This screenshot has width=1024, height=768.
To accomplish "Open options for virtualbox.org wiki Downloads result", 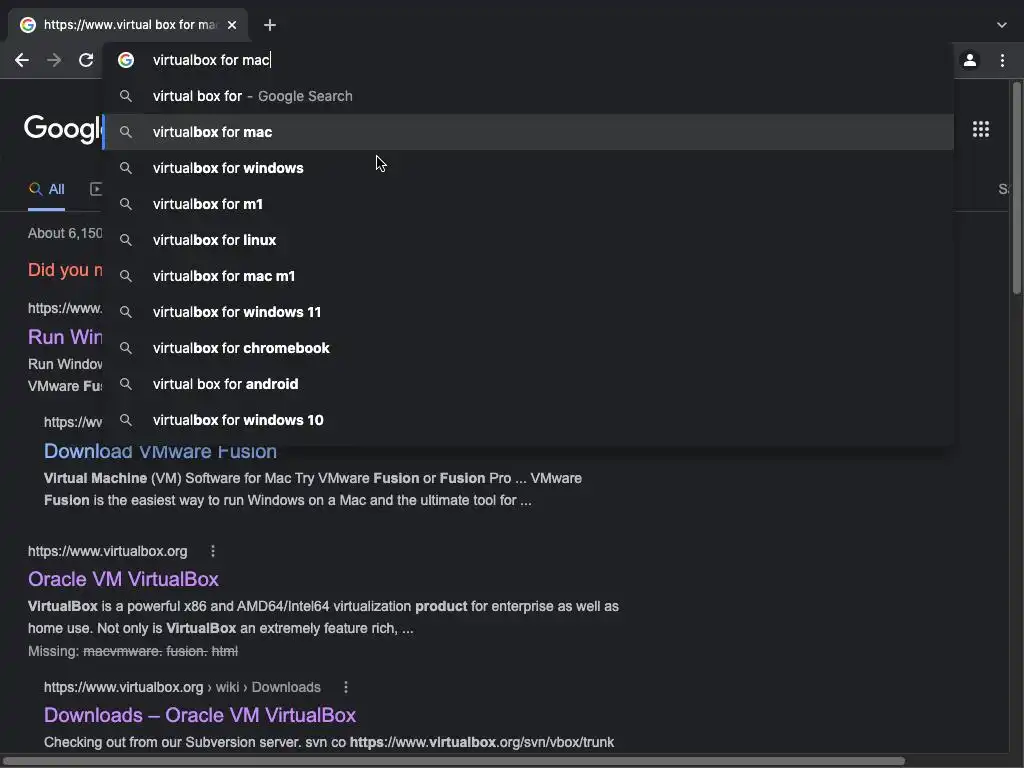I will [346, 687].
